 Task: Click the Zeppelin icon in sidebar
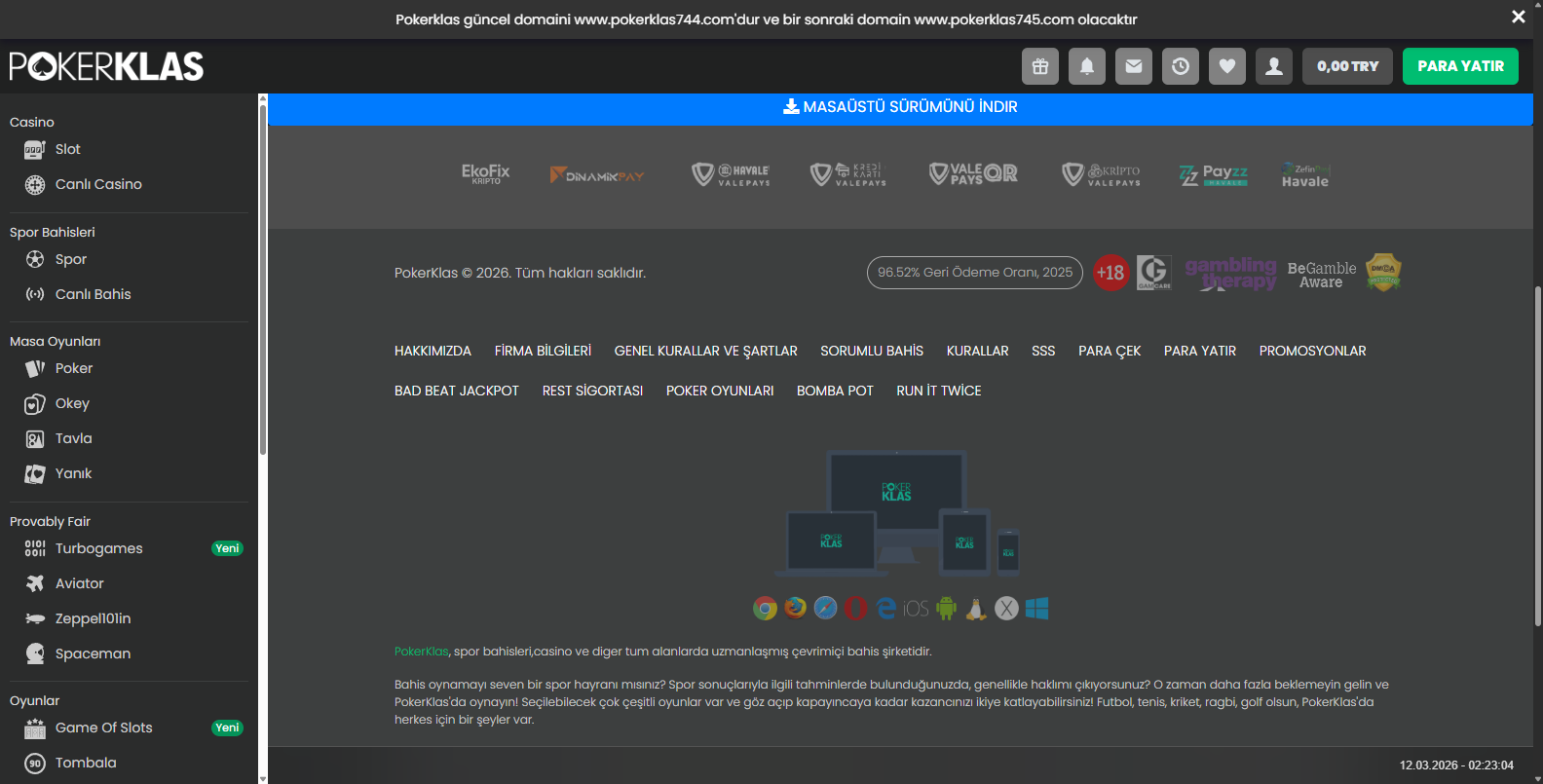(35, 618)
